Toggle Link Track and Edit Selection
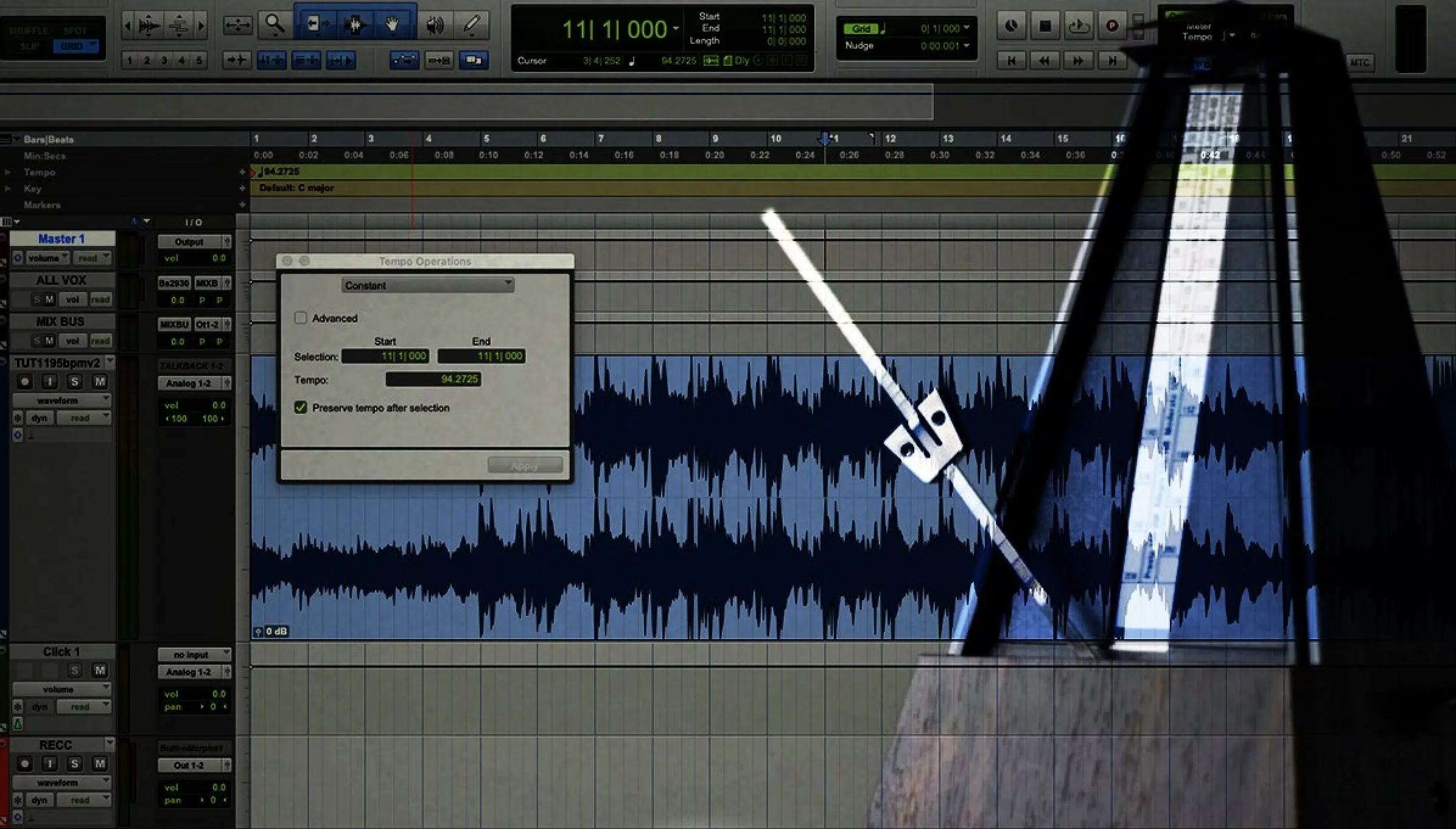 coord(306,60)
